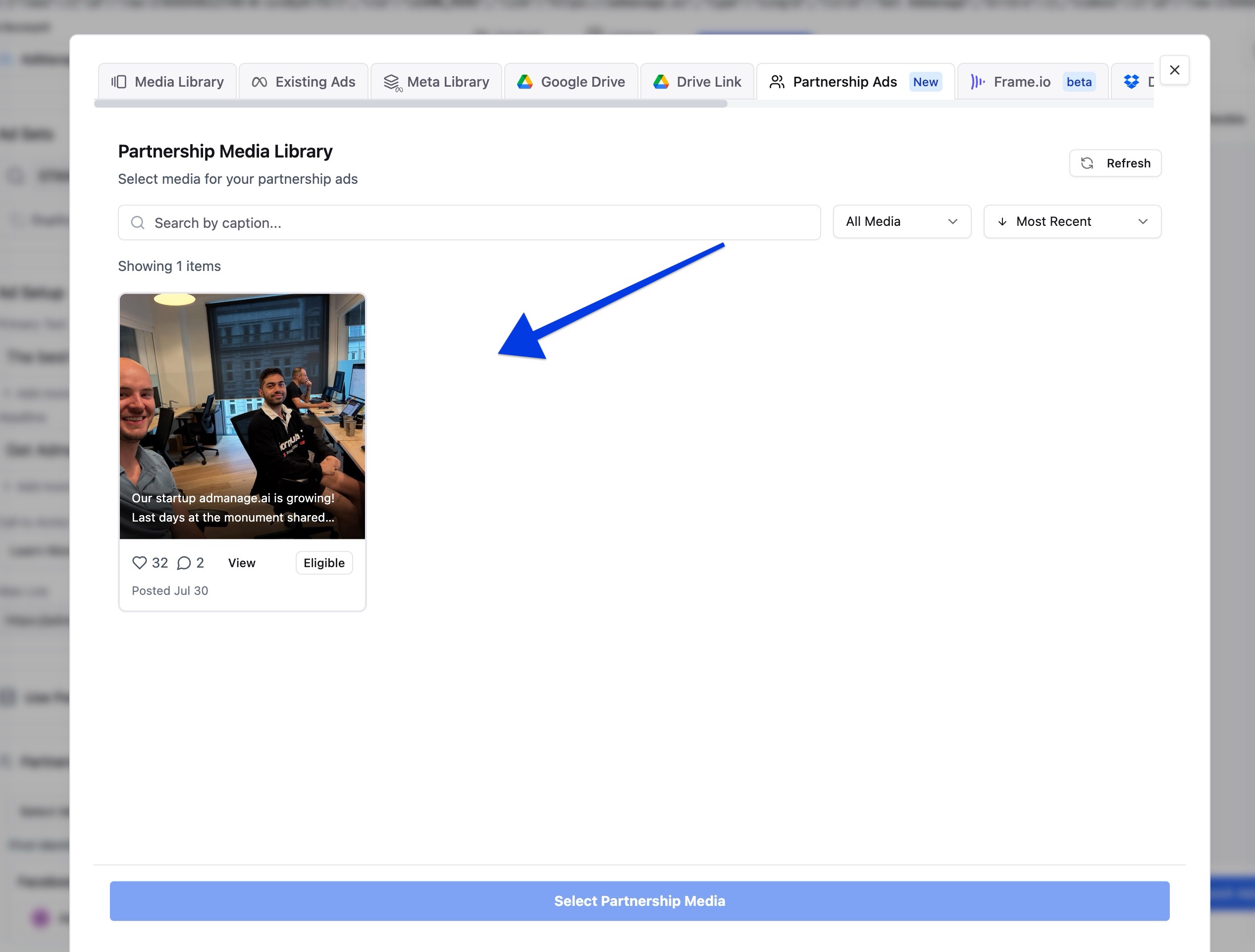Image resolution: width=1255 pixels, height=952 pixels.
Task: Click inside the Search by caption field
Action: pos(454,222)
